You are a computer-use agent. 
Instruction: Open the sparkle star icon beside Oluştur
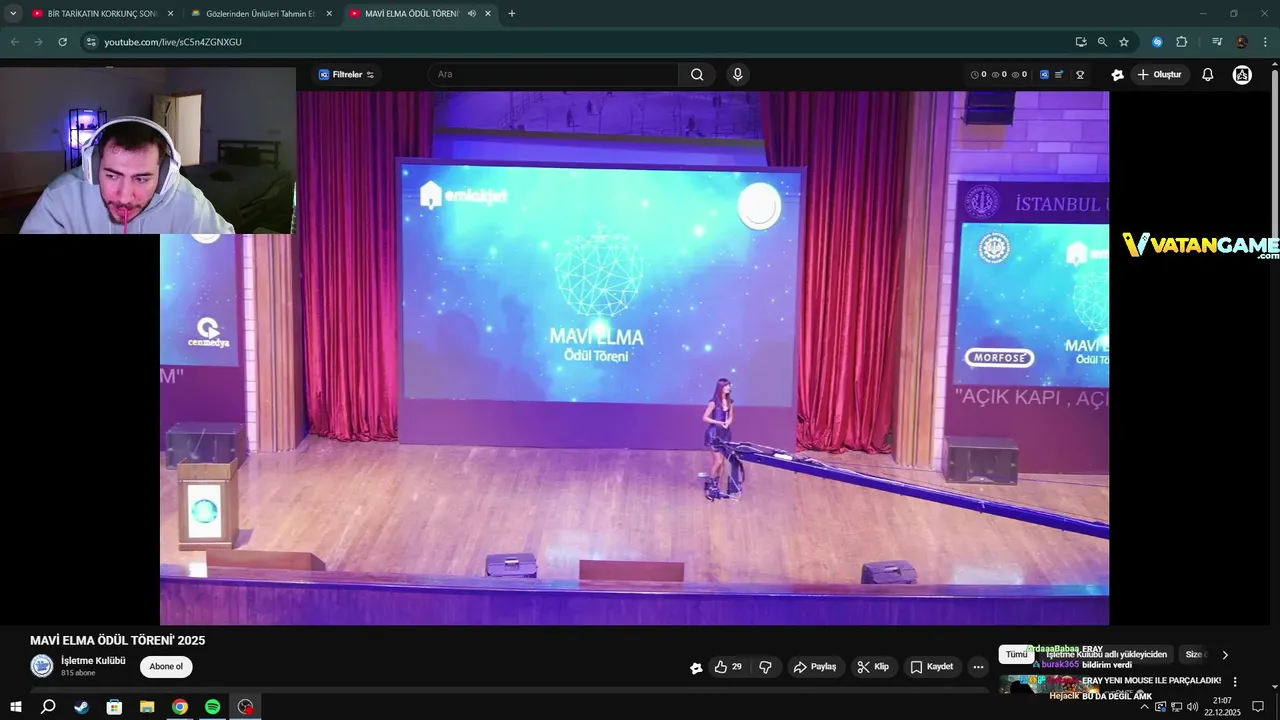coord(1118,75)
